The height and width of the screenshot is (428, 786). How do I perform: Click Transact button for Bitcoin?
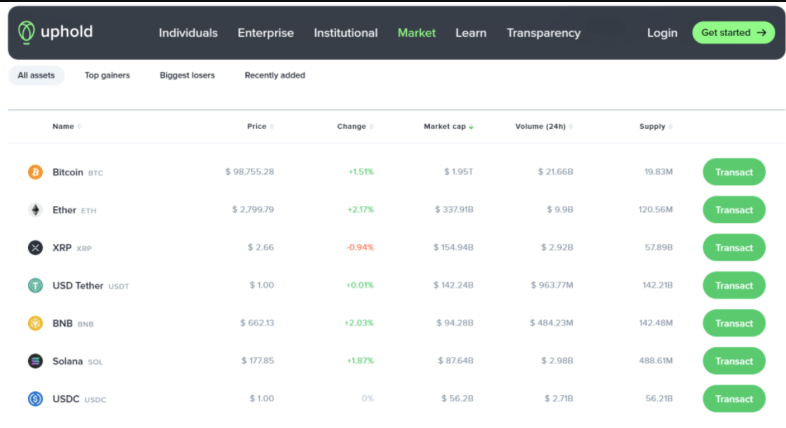(x=734, y=172)
